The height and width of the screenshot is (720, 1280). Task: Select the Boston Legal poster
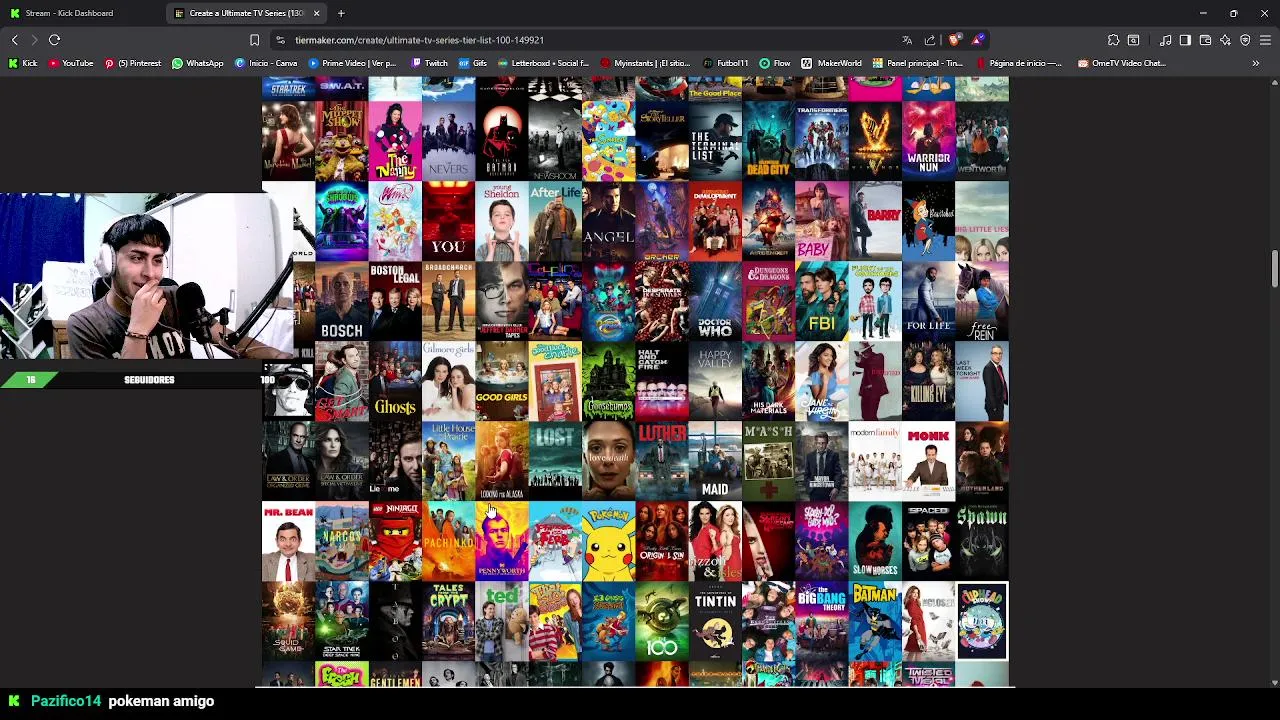395,301
